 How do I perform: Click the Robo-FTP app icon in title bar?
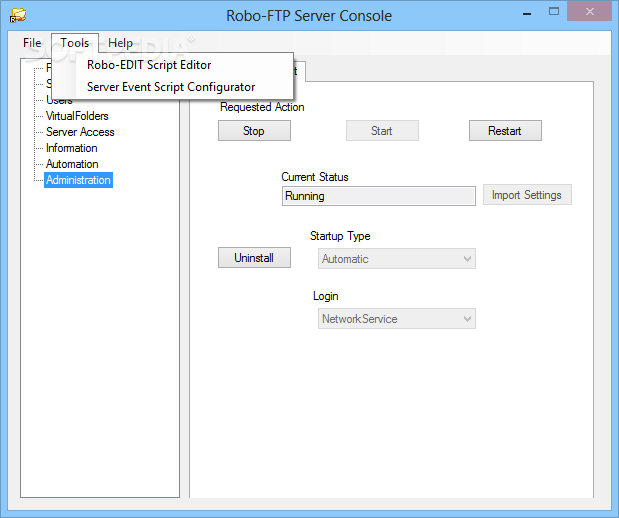[18, 15]
